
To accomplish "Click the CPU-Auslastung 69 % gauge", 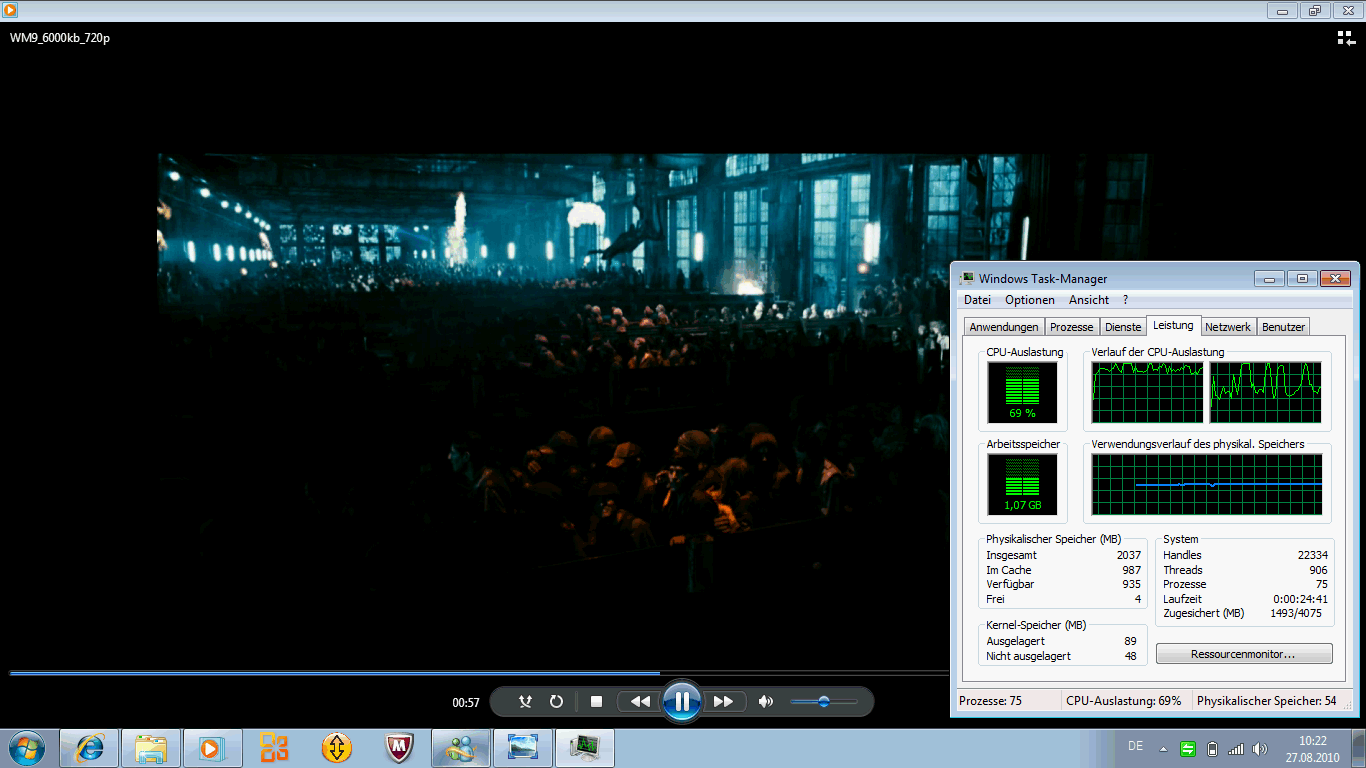I will tap(1022, 392).
